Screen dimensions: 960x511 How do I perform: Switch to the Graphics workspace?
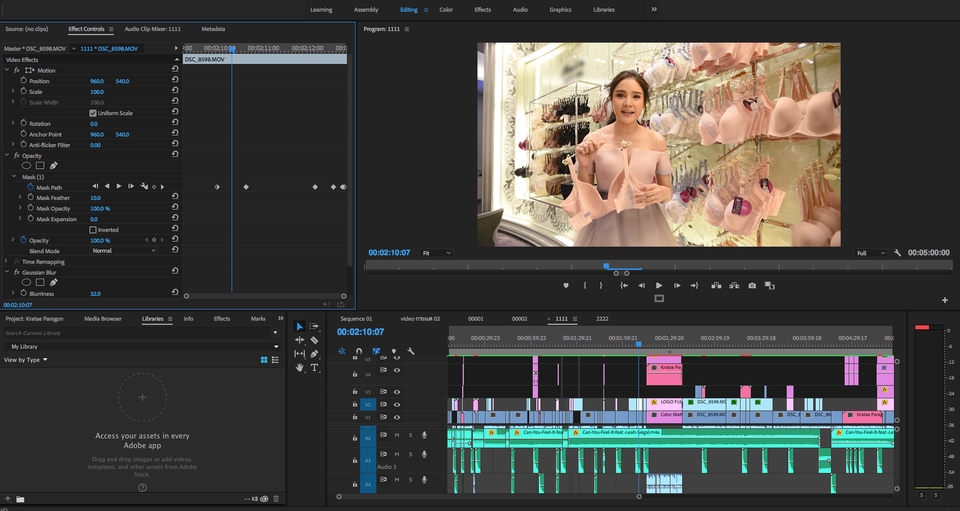point(560,9)
